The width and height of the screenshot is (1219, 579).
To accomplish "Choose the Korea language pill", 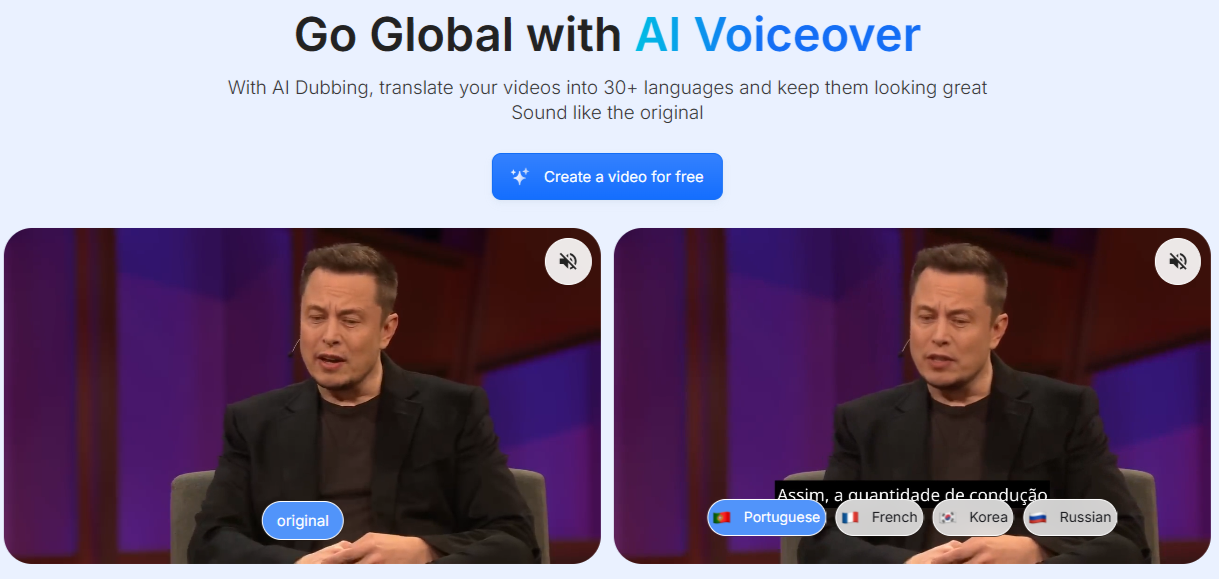I will pyautogui.click(x=973, y=517).
